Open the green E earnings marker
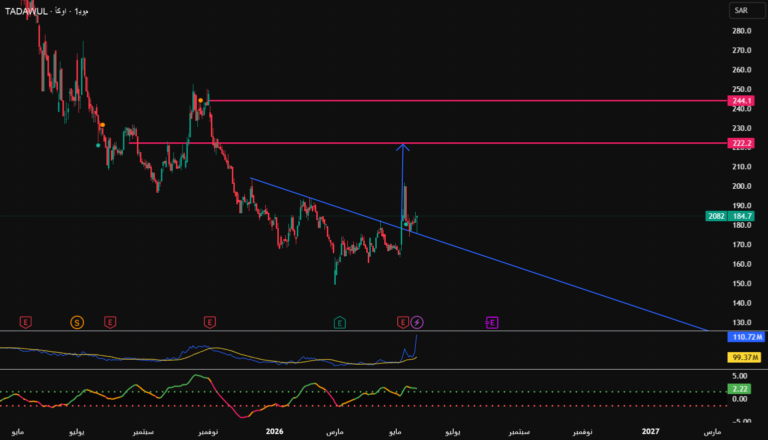The height and width of the screenshot is (440, 768). click(340, 322)
